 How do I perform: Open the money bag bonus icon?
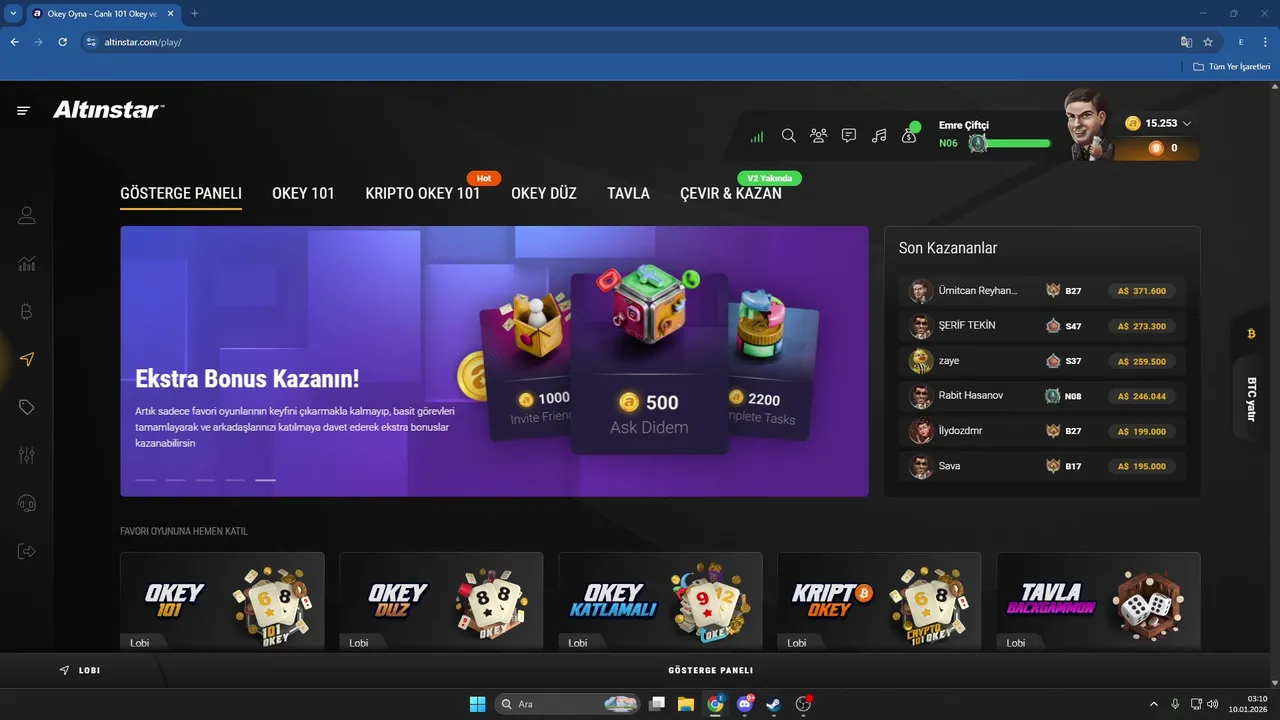(909, 136)
